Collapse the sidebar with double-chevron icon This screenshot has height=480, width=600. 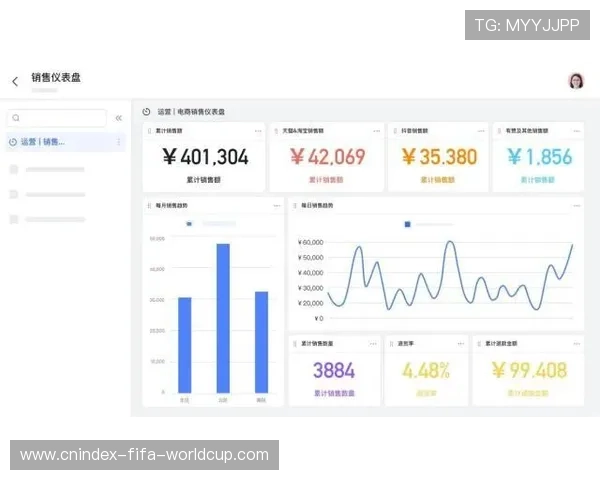[119, 118]
